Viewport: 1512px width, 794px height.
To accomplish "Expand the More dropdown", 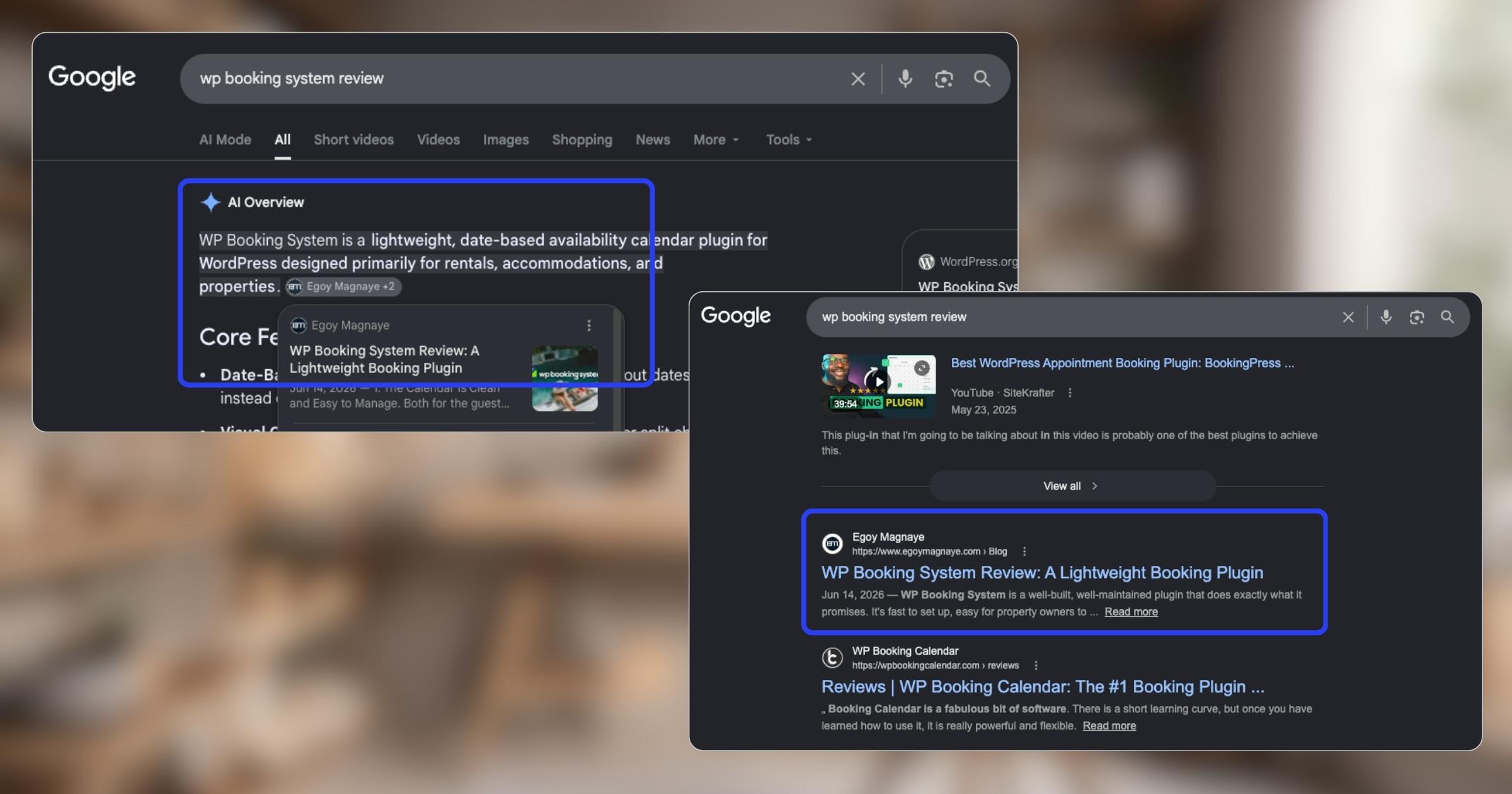I will click(x=716, y=139).
